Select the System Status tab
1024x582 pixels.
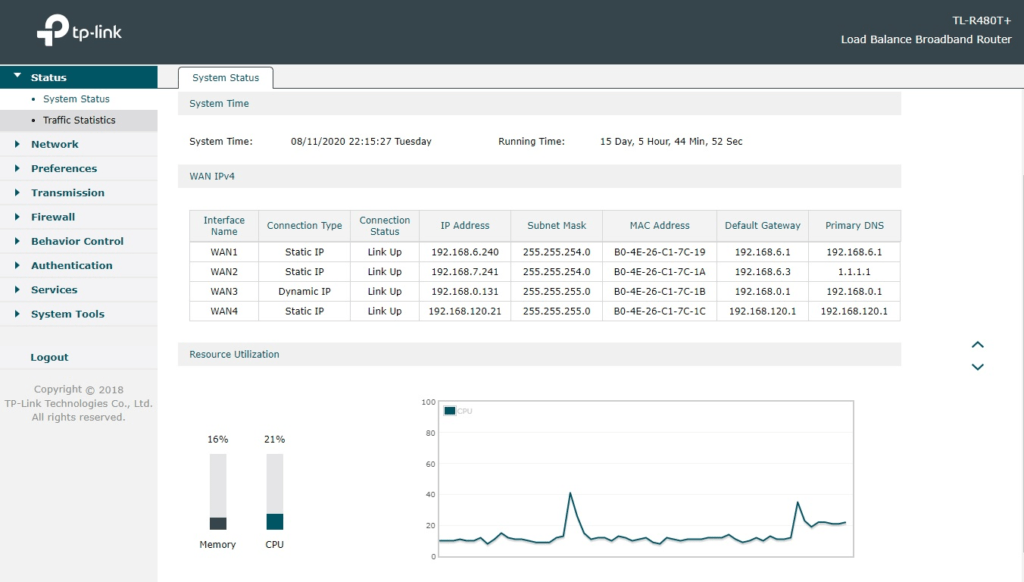pos(225,78)
